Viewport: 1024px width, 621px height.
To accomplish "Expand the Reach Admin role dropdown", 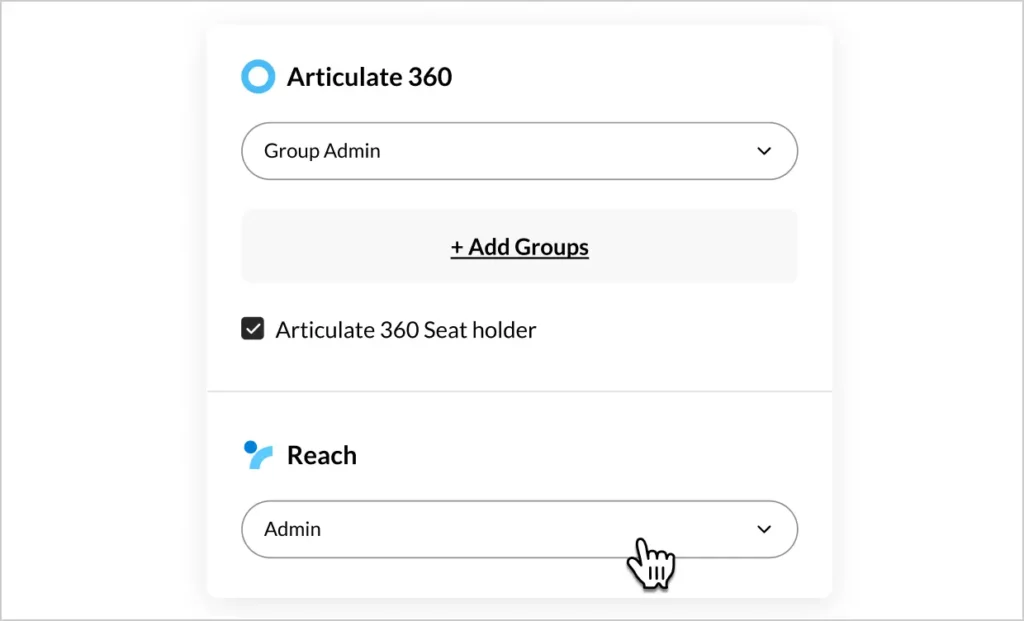I will [519, 529].
